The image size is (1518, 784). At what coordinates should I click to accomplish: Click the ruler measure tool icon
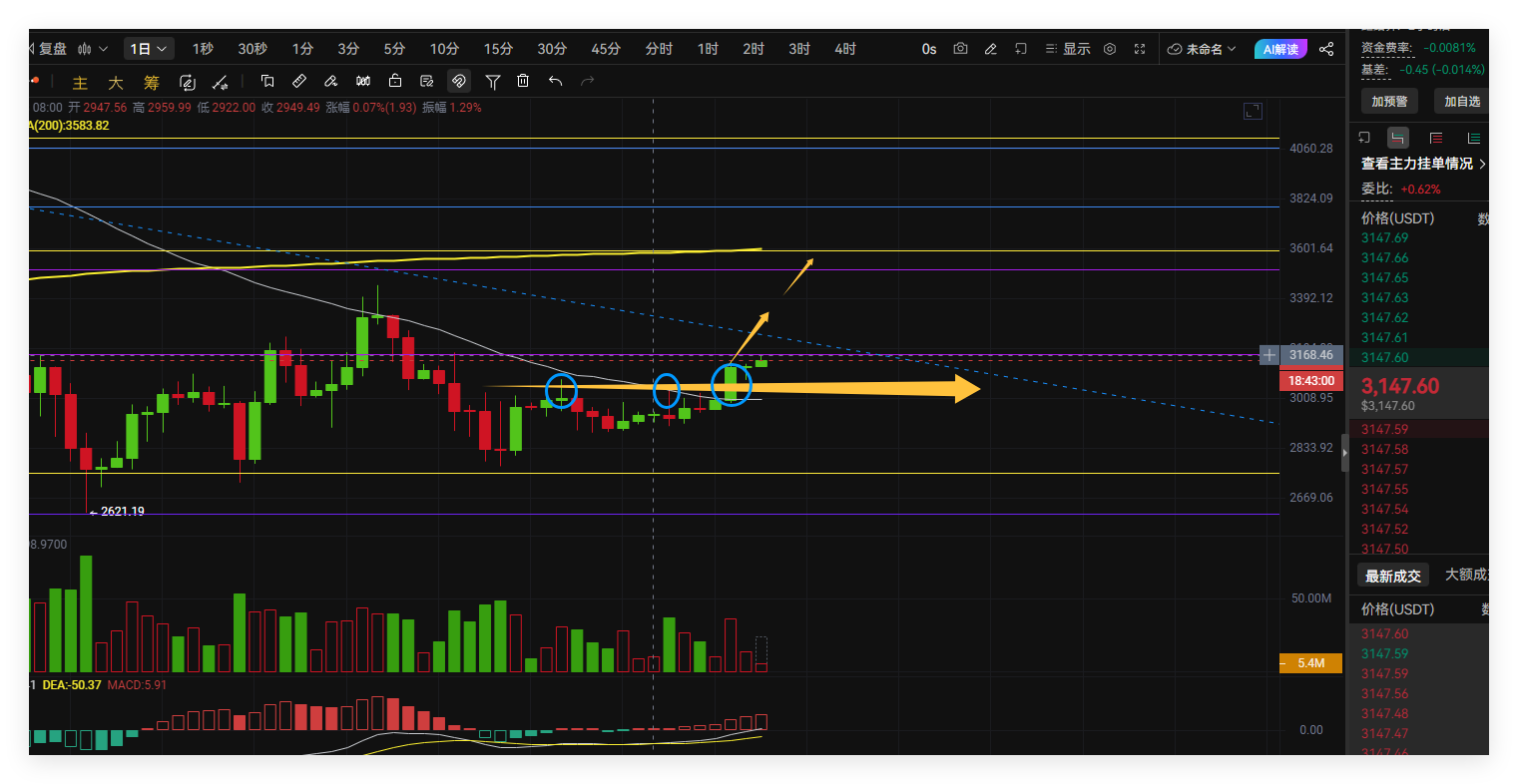[x=299, y=81]
